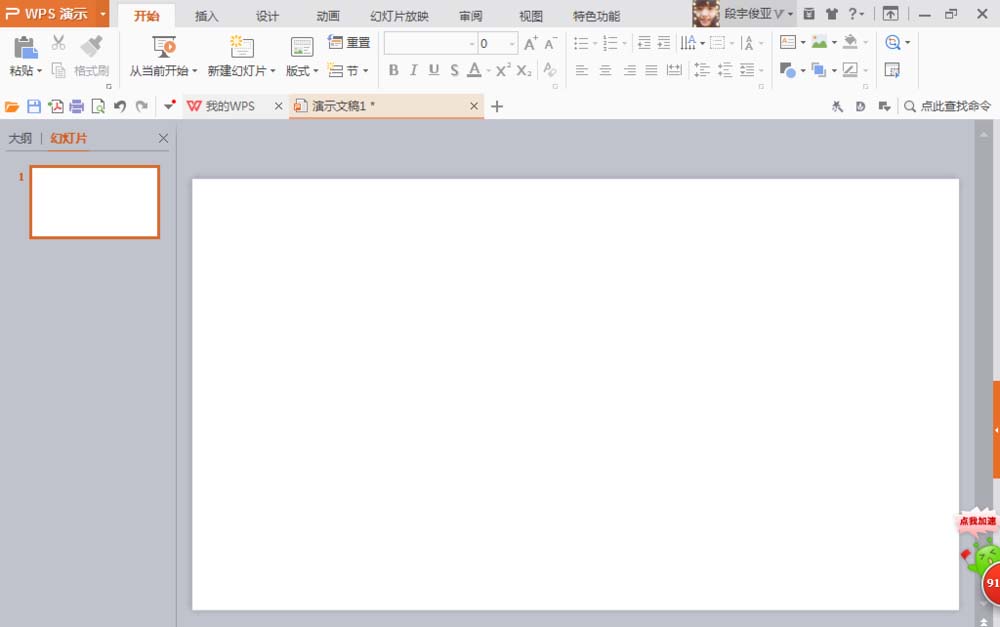
Task: Click the 重置 reset button
Action: point(350,43)
